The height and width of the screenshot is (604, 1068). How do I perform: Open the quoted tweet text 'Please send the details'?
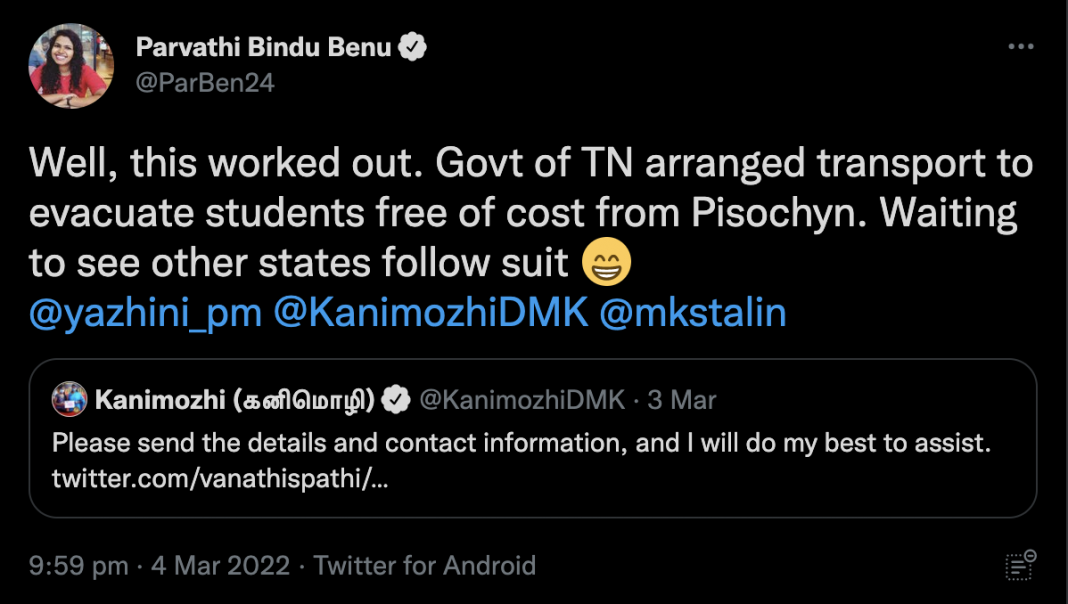click(520, 442)
